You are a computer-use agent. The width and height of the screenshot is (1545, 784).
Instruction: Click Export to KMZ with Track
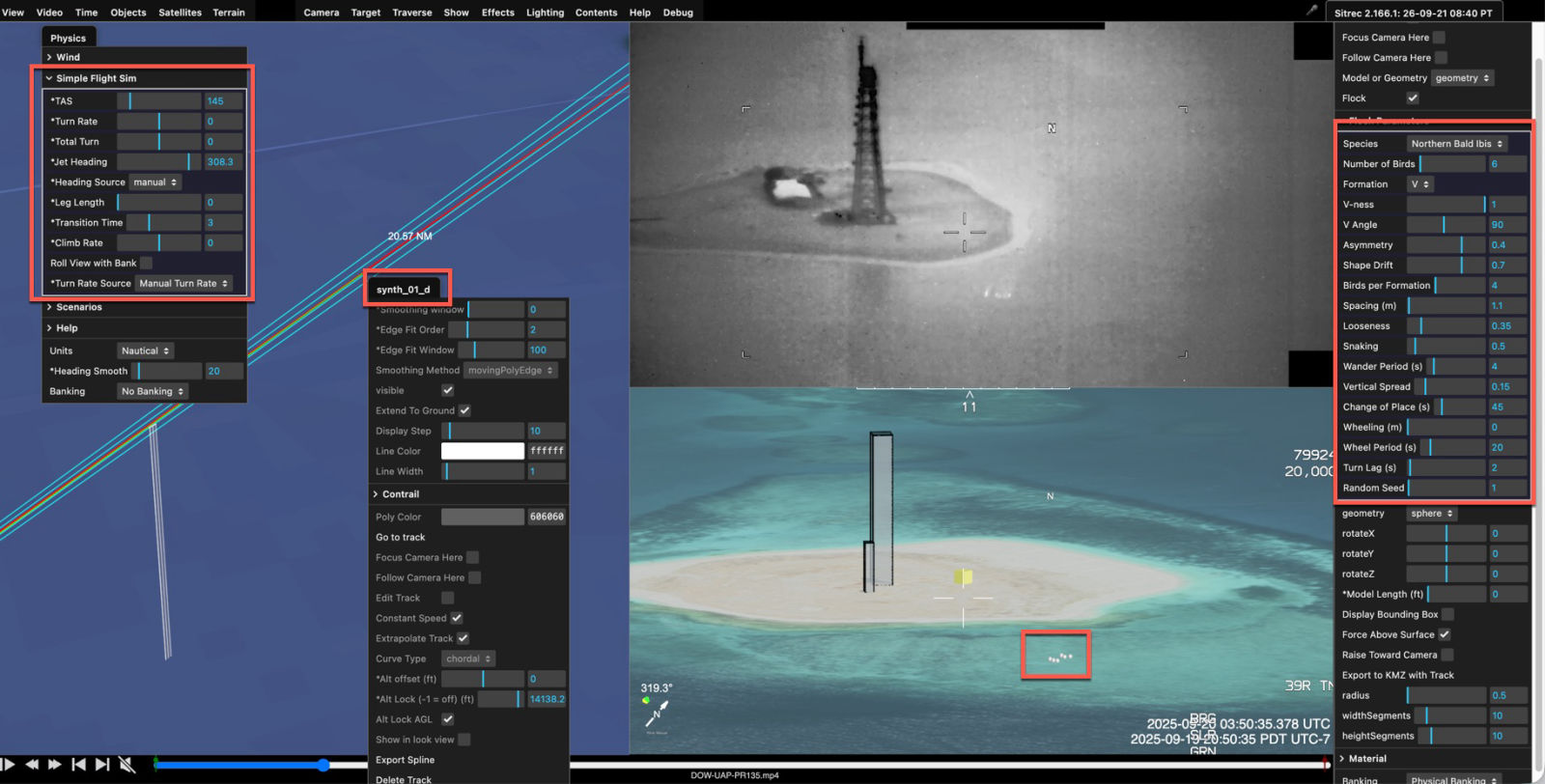1397,676
